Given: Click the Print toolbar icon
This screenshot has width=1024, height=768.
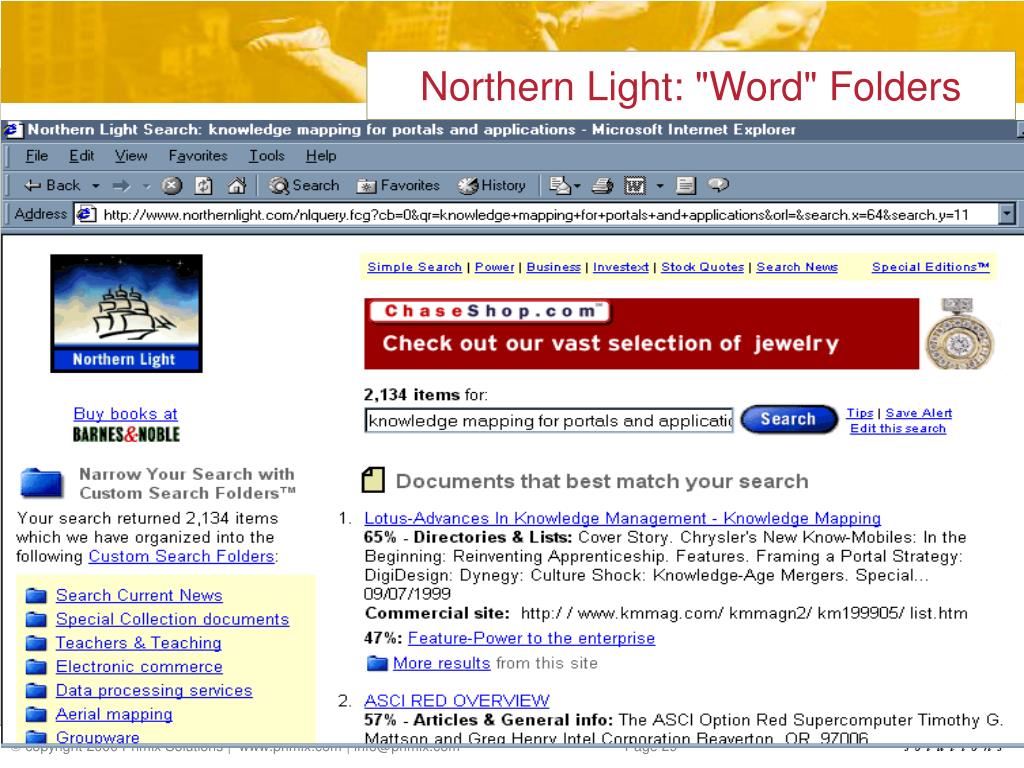Looking at the screenshot, I should pyautogui.click(x=602, y=186).
